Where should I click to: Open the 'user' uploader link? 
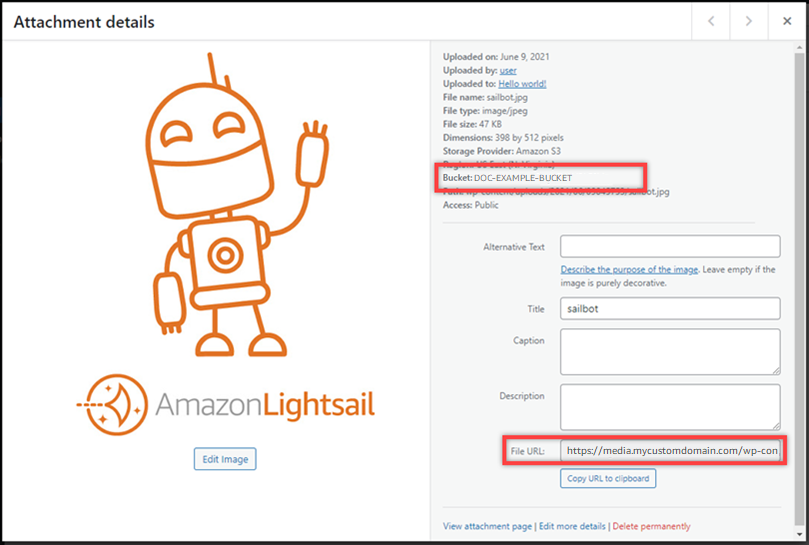(x=508, y=71)
